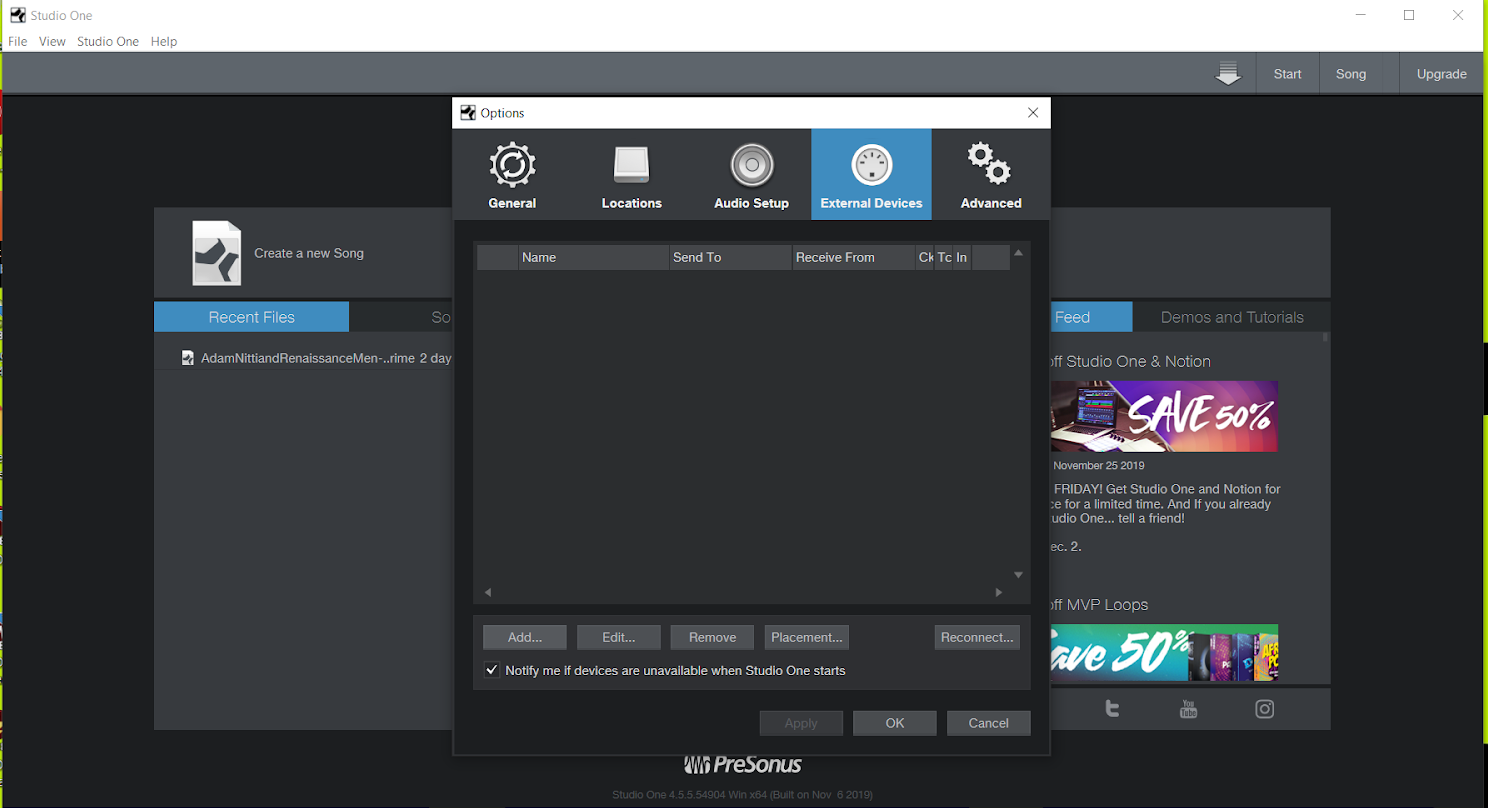
Task: Click the up arrow of device list scrollbar
Action: tap(1018, 253)
